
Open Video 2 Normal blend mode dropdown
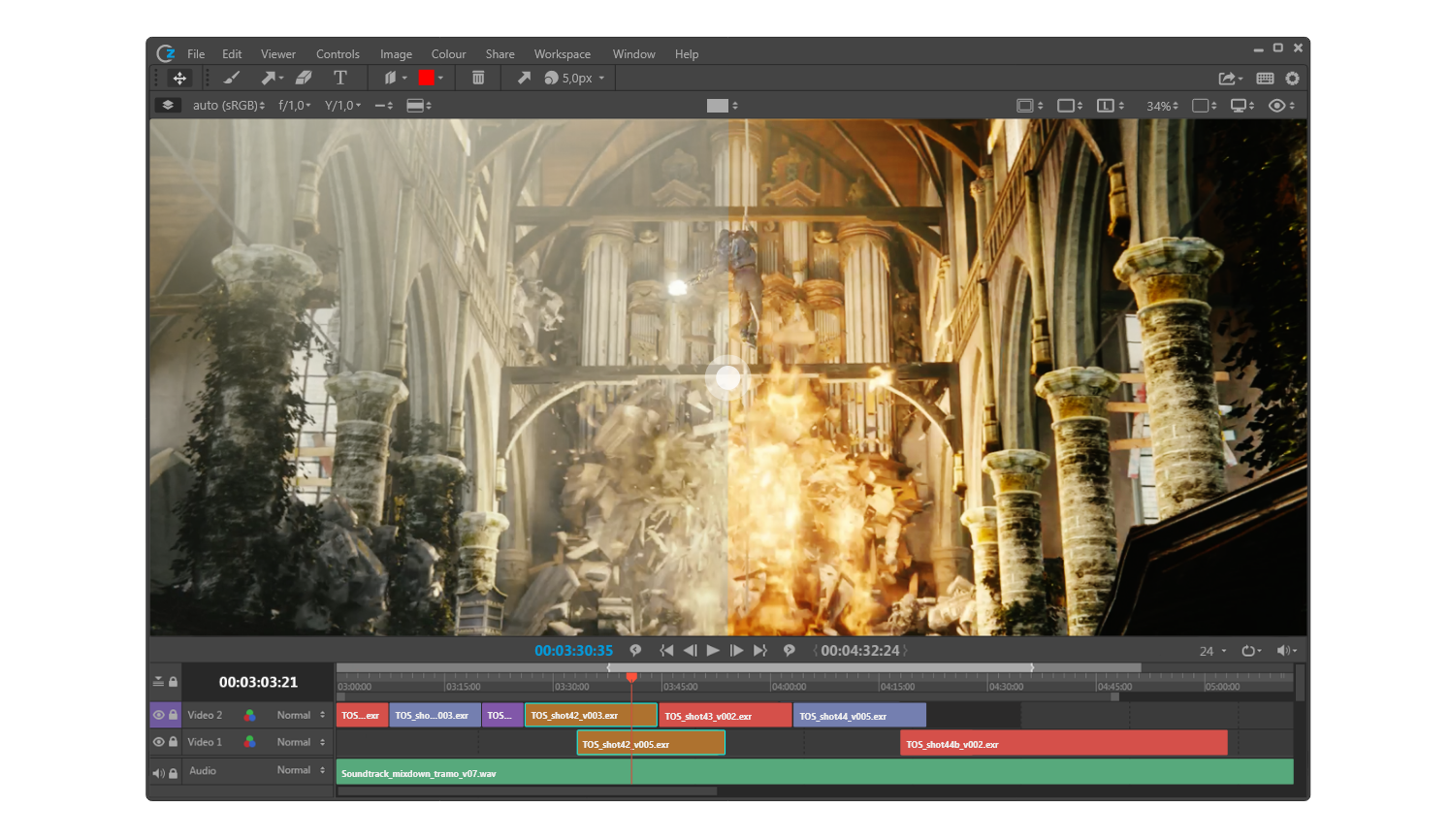click(301, 715)
